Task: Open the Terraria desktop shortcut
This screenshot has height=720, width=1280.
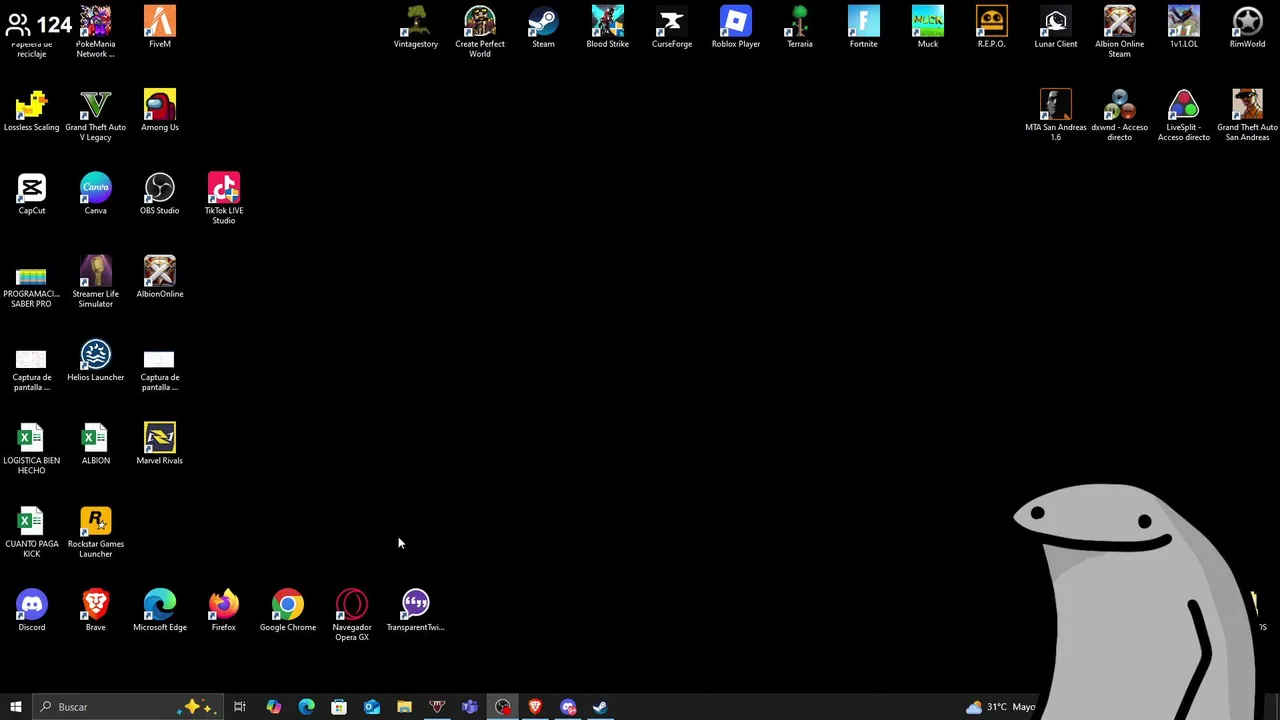Action: (800, 27)
